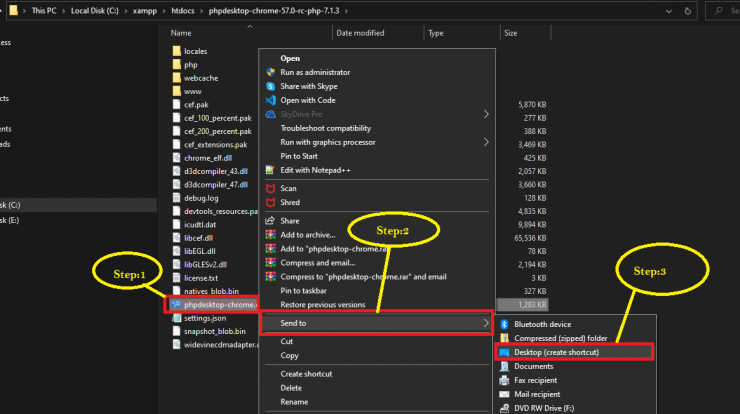This screenshot has height=414, width=740.
Task: Go to This PC in the address path
Action: tap(44, 11)
